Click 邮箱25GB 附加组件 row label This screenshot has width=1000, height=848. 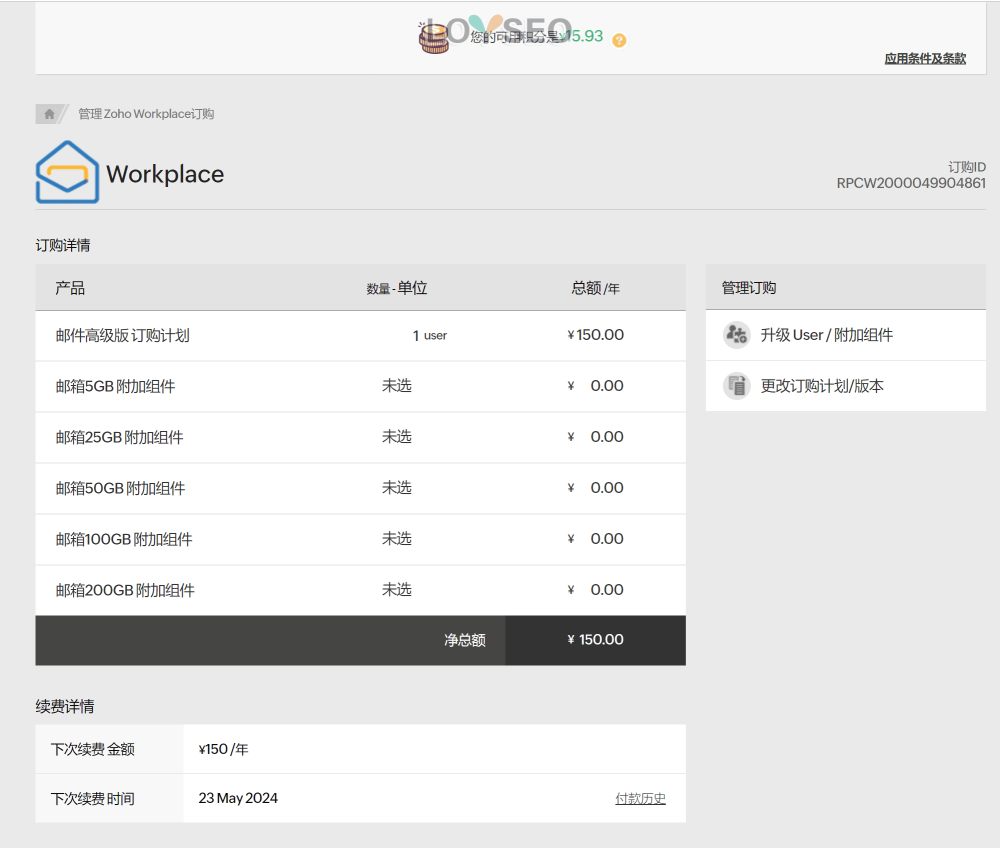coord(119,437)
